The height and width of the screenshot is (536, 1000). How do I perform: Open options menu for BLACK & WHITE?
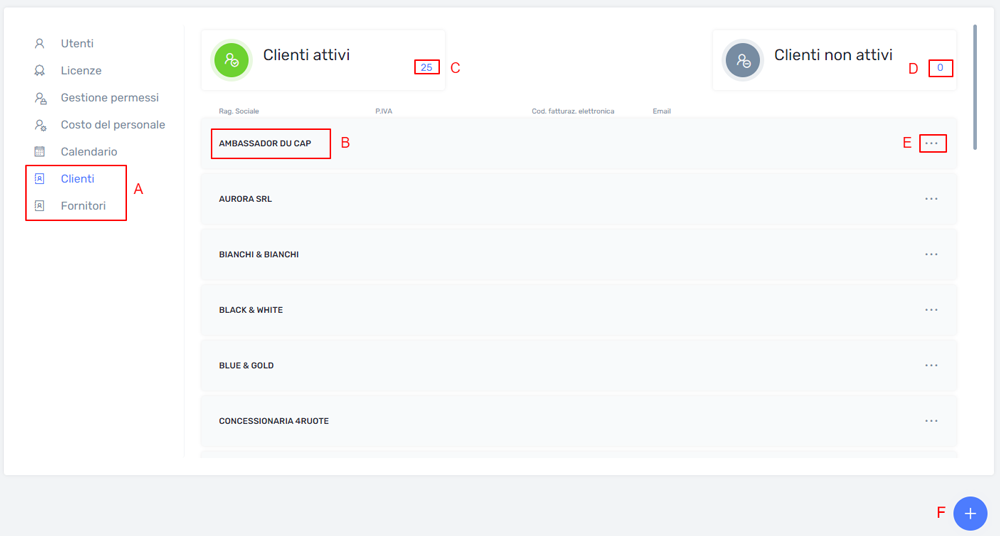(x=931, y=310)
